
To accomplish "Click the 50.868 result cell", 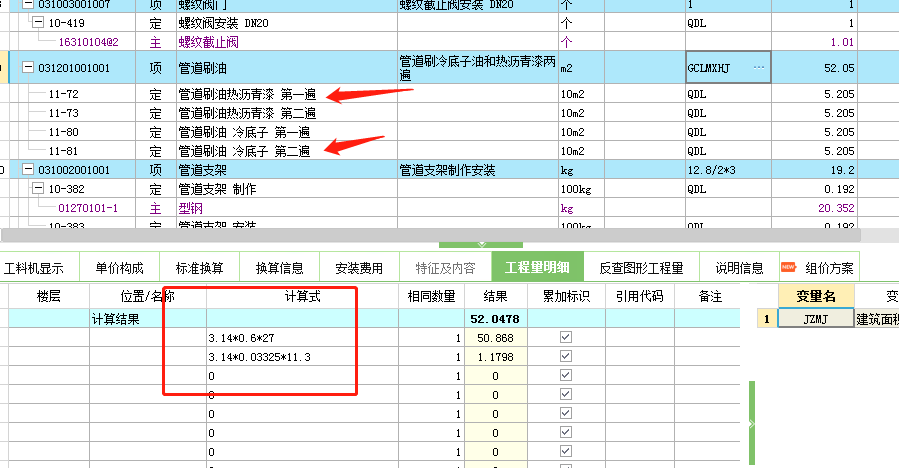I will click(x=495, y=338).
